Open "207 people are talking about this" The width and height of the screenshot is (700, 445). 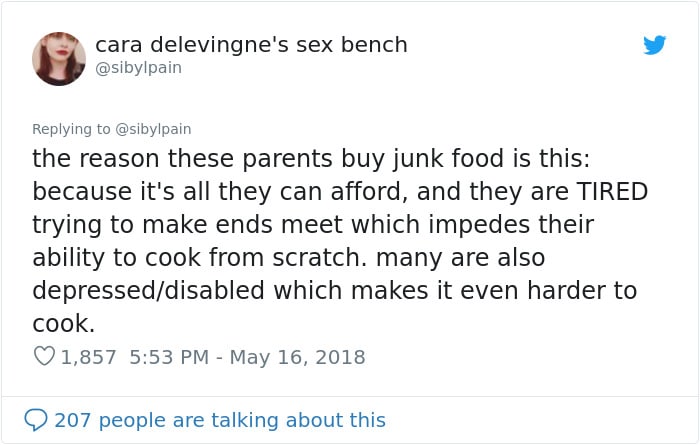(220, 420)
